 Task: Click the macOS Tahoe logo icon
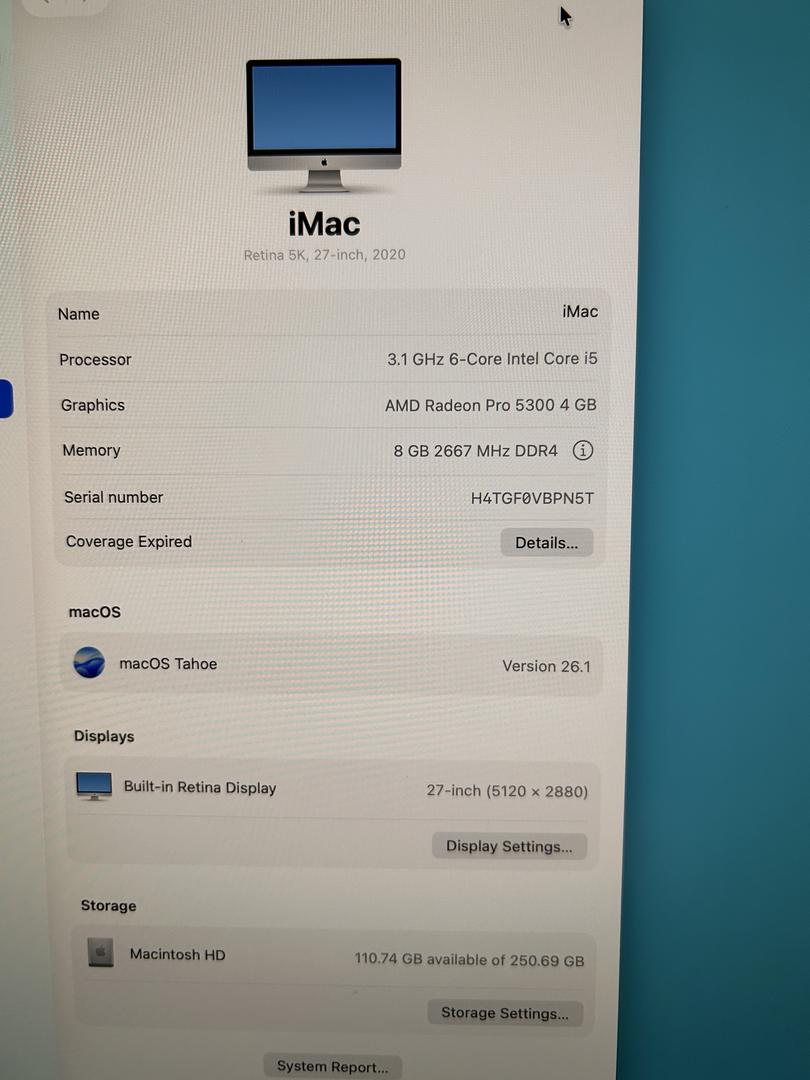click(90, 663)
